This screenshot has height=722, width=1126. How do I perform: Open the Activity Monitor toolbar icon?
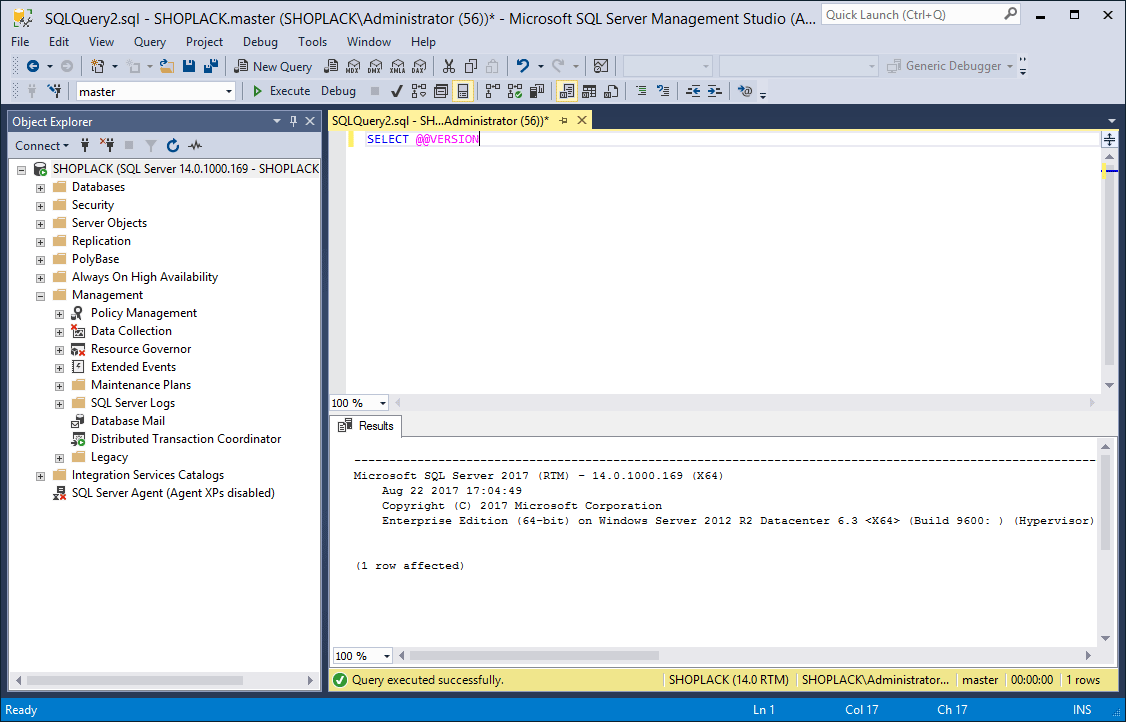coord(601,66)
